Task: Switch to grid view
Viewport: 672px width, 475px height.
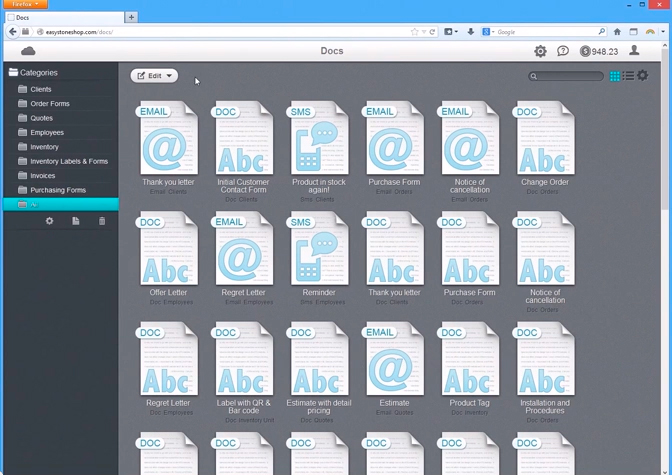Action: [615, 76]
